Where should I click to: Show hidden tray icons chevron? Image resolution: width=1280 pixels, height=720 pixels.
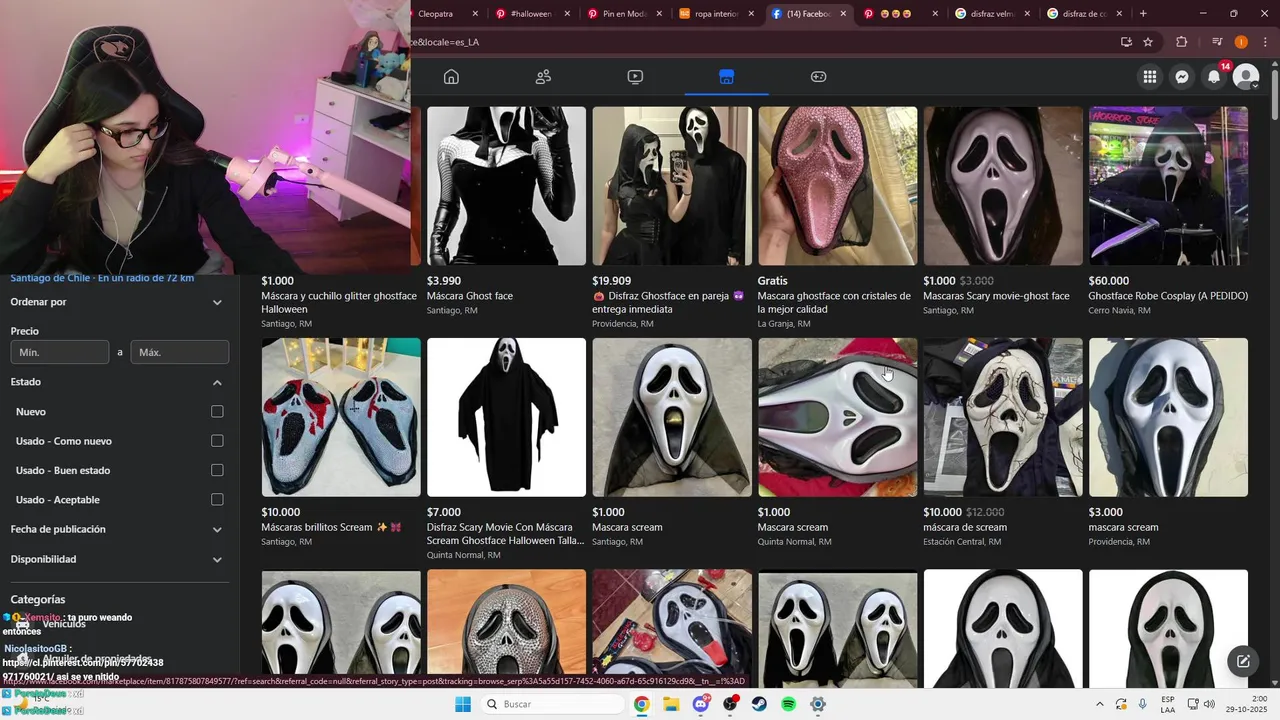[x=1099, y=704]
